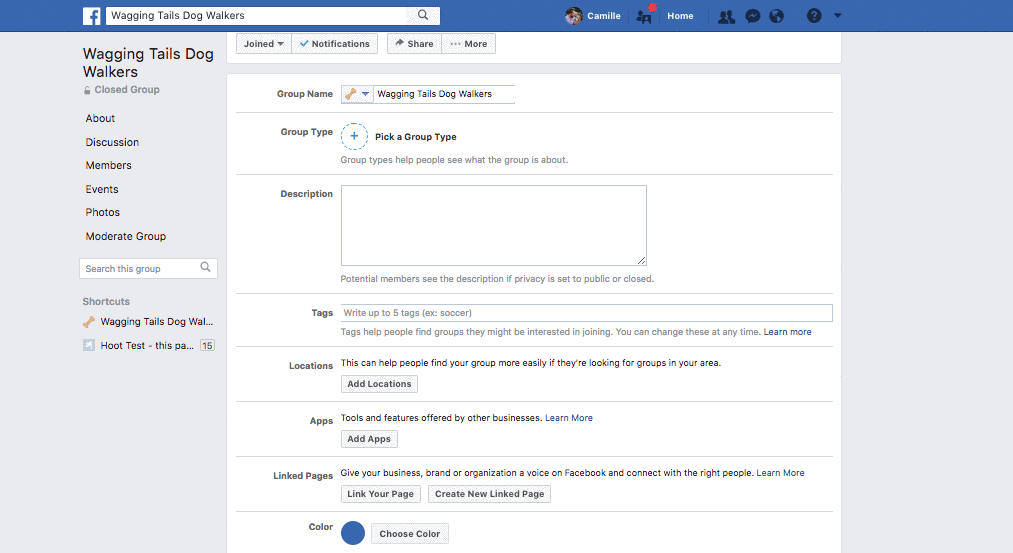
Task: Click the search icon in group search box
Action: pos(205,267)
